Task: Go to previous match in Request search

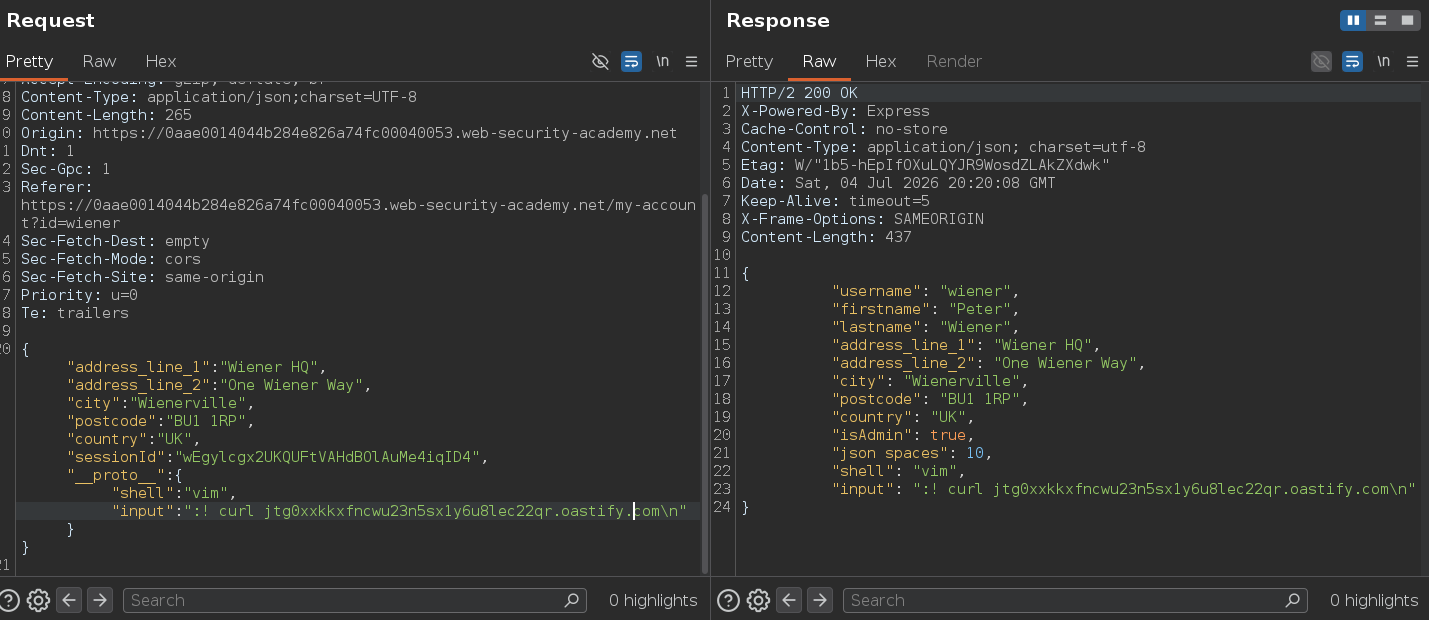Action: coord(68,600)
